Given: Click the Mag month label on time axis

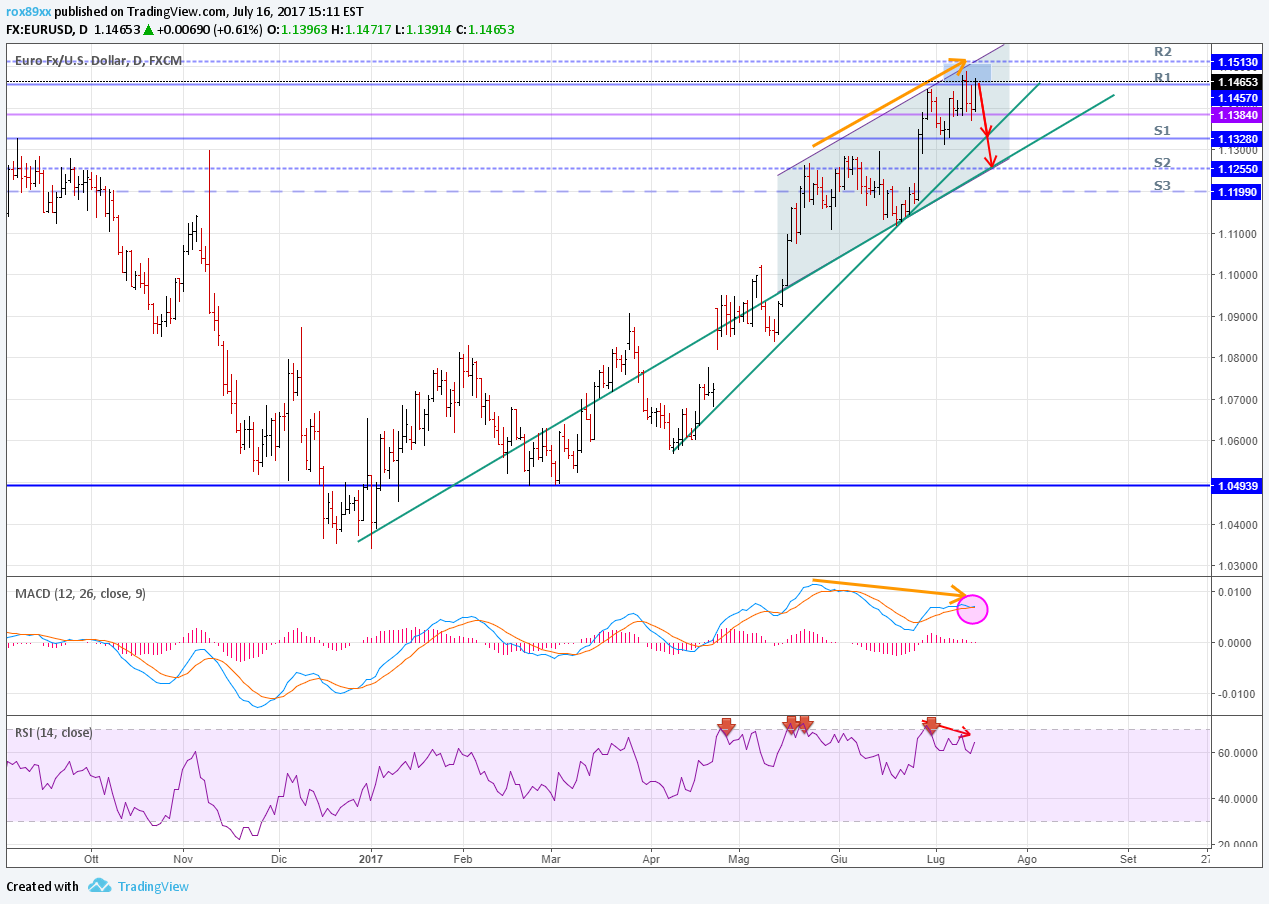Looking at the screenshot, I should tap(739, 858).
